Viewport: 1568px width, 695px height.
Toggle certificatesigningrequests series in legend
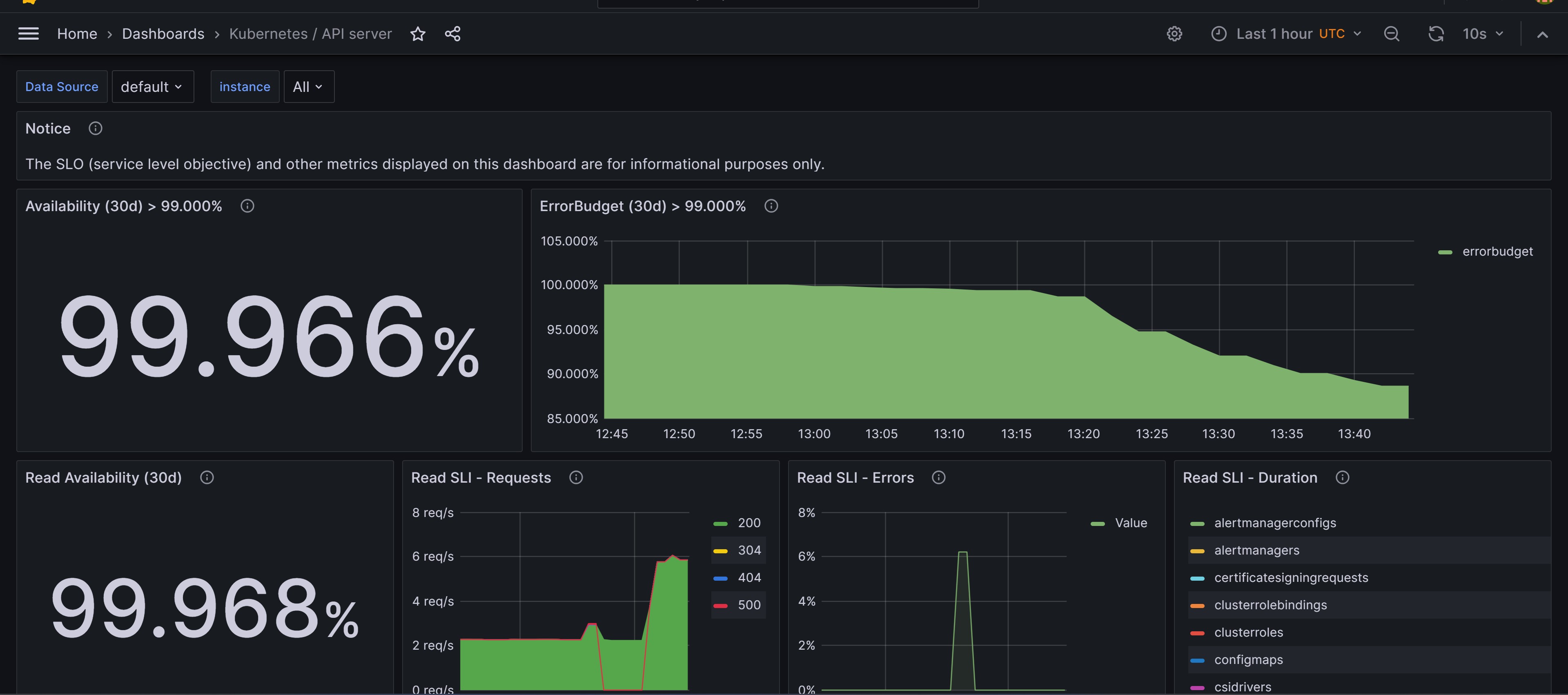click(1290, 577)
